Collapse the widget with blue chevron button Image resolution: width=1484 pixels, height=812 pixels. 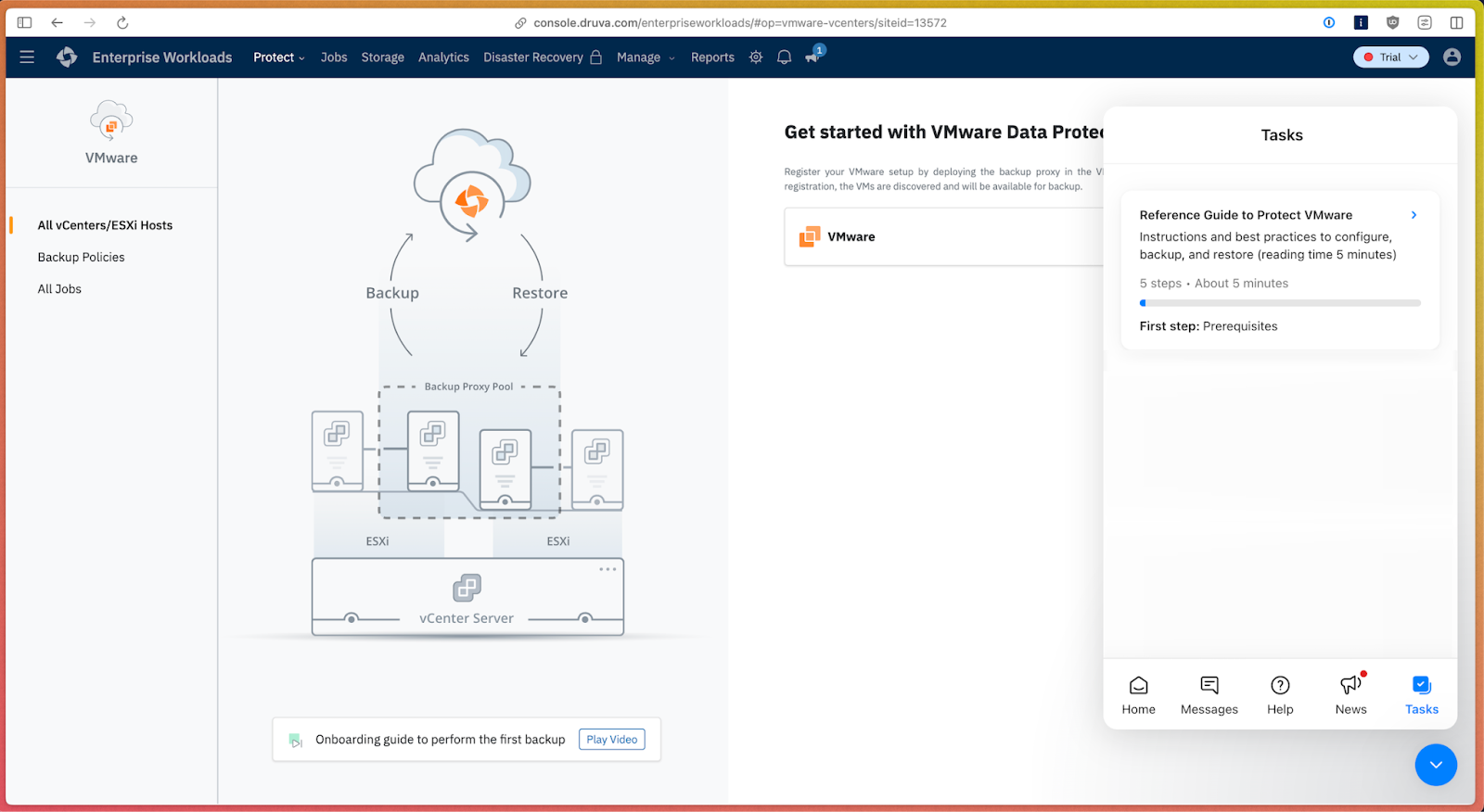point(1435,765)
